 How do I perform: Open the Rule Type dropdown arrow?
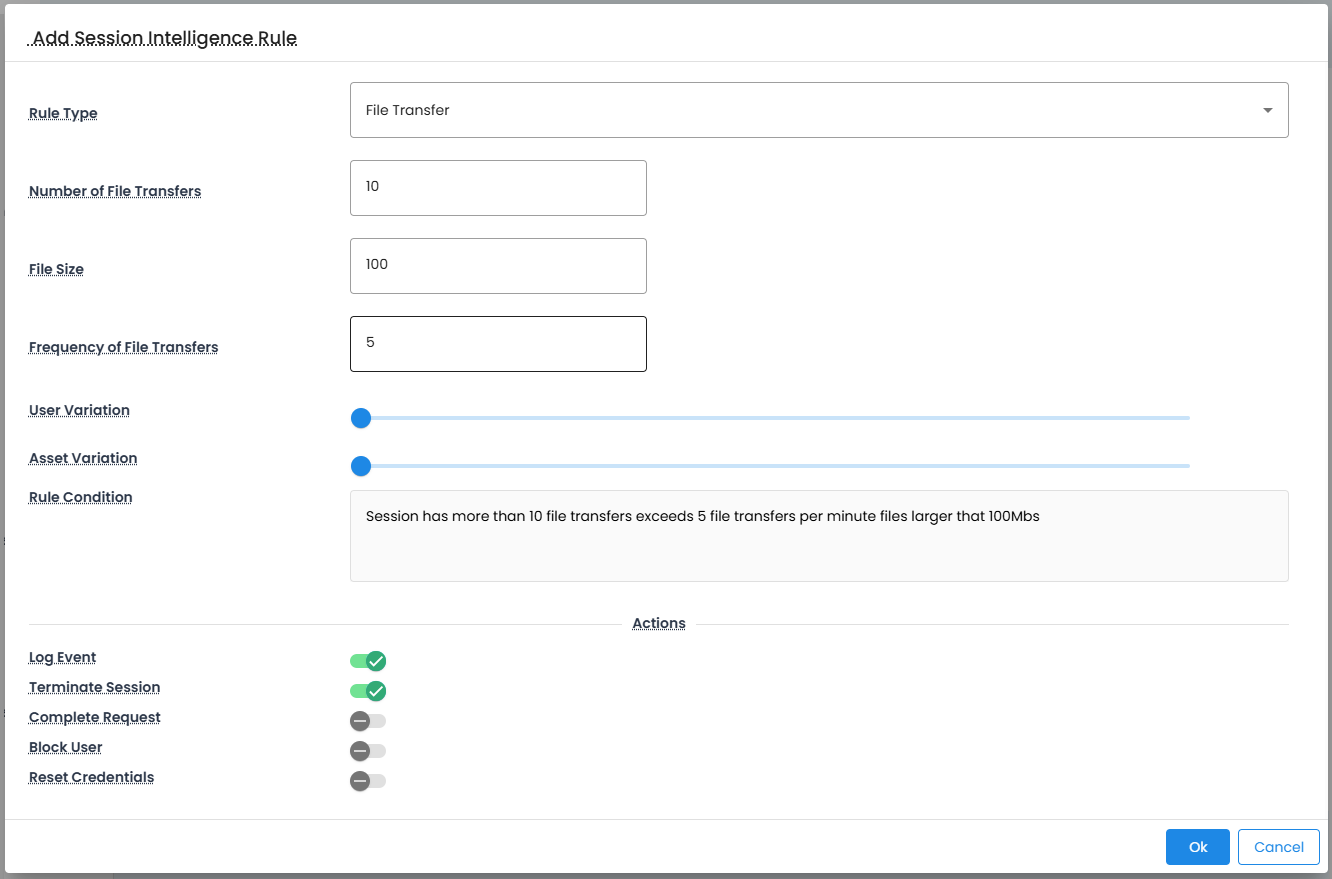pyautogui.click(x=1267, y=110)
